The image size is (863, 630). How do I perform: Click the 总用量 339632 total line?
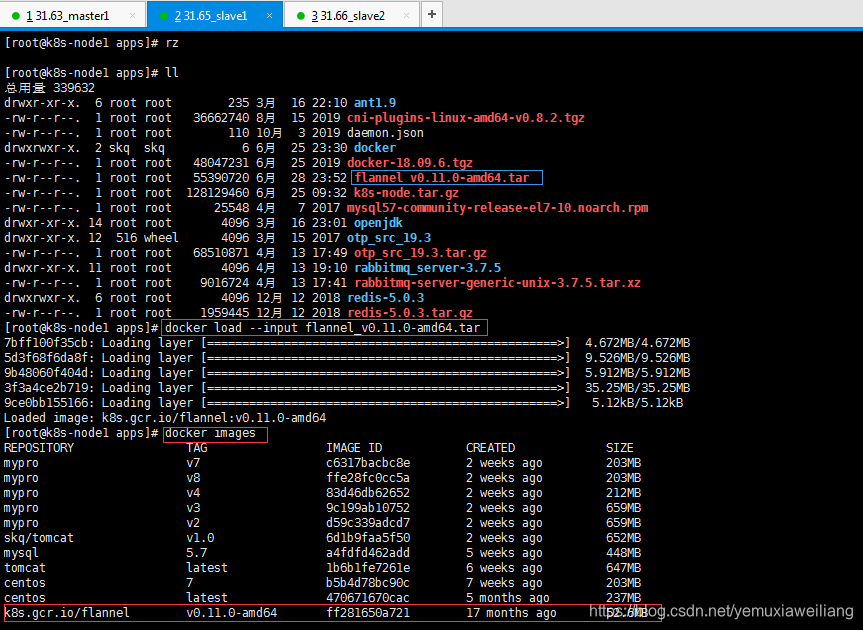(x=49, y=88)
